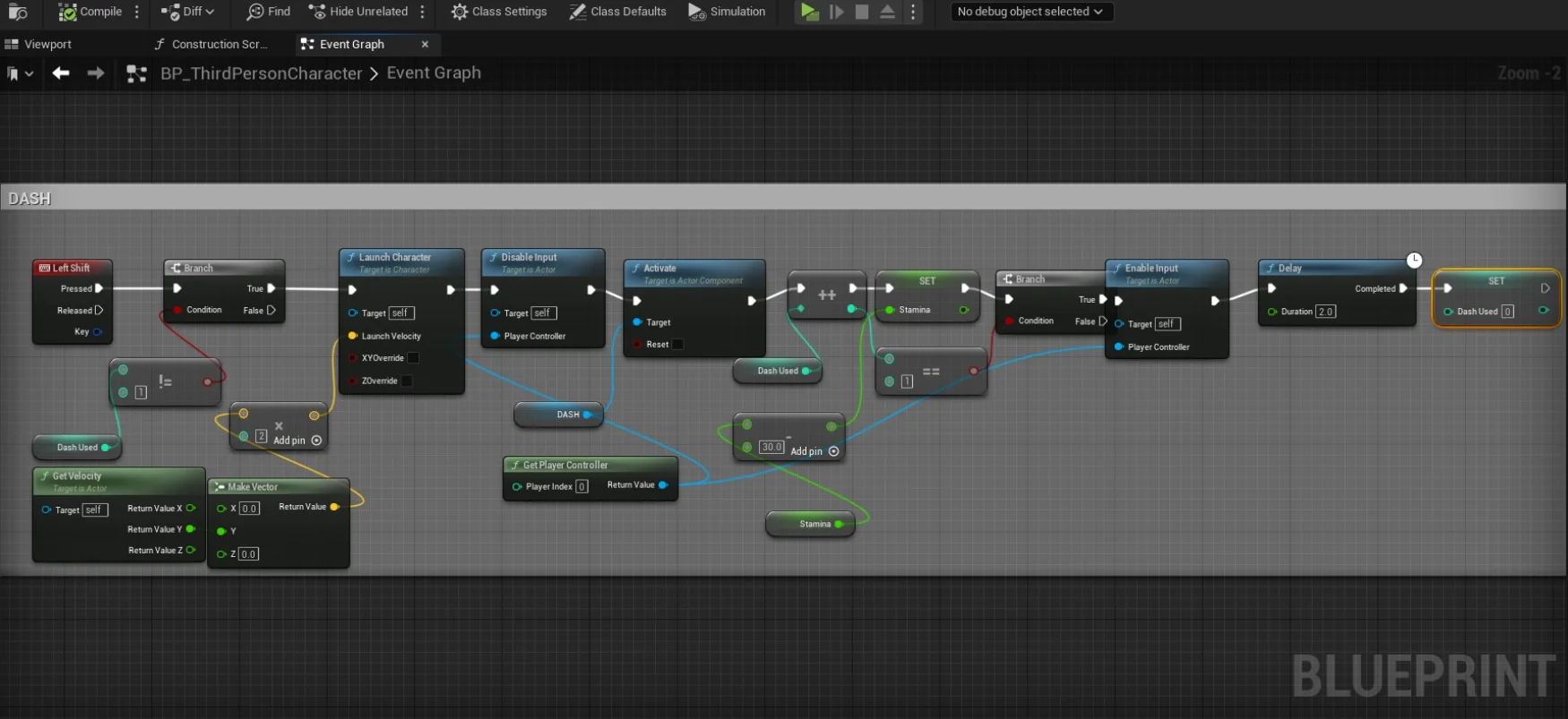Edit the Player Index field

point(582,486)
